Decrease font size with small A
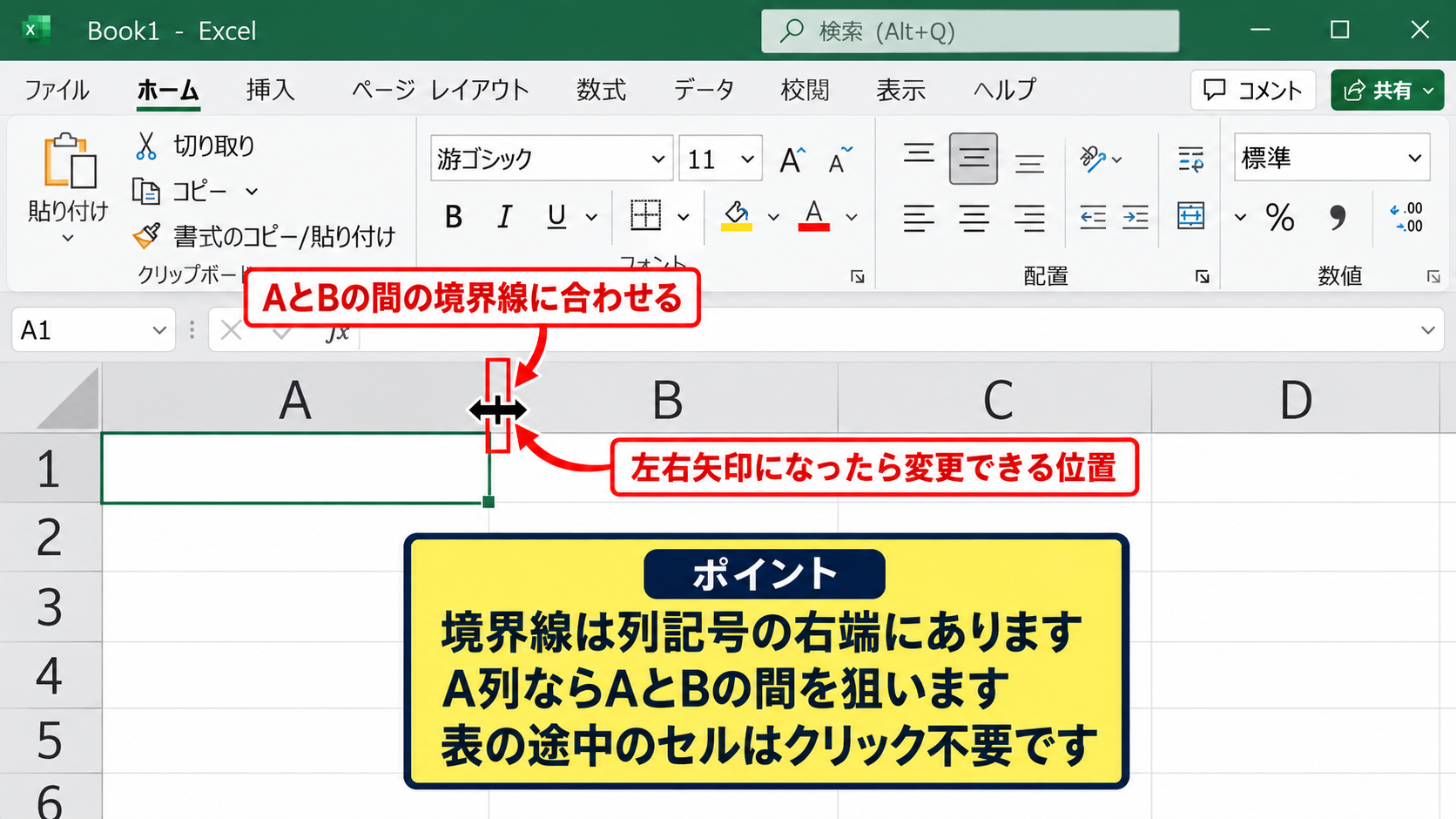The image size is (1456, 819). coord(839,159)
